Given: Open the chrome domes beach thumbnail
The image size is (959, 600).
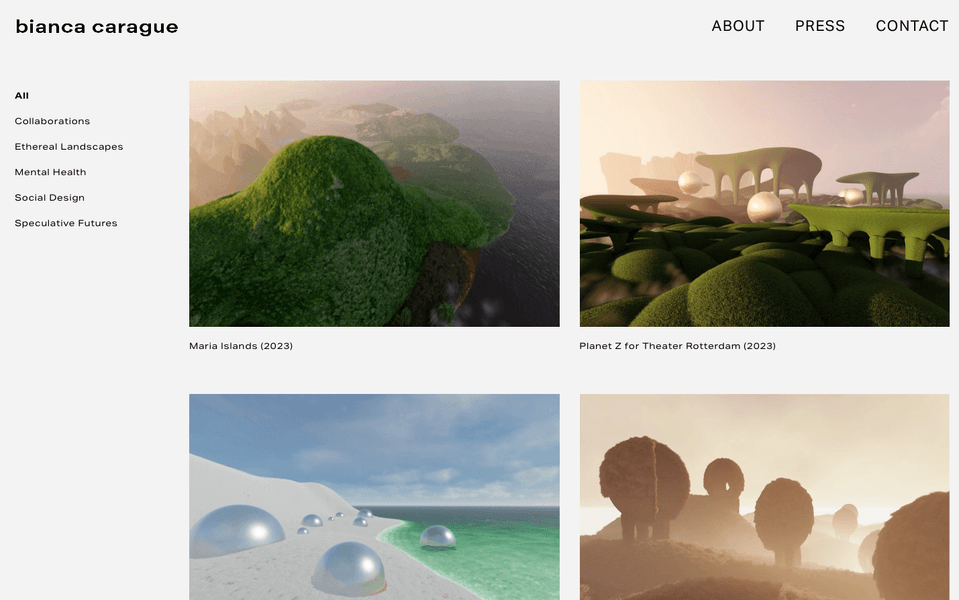Looking at the screenshot, I should (374, 497).
